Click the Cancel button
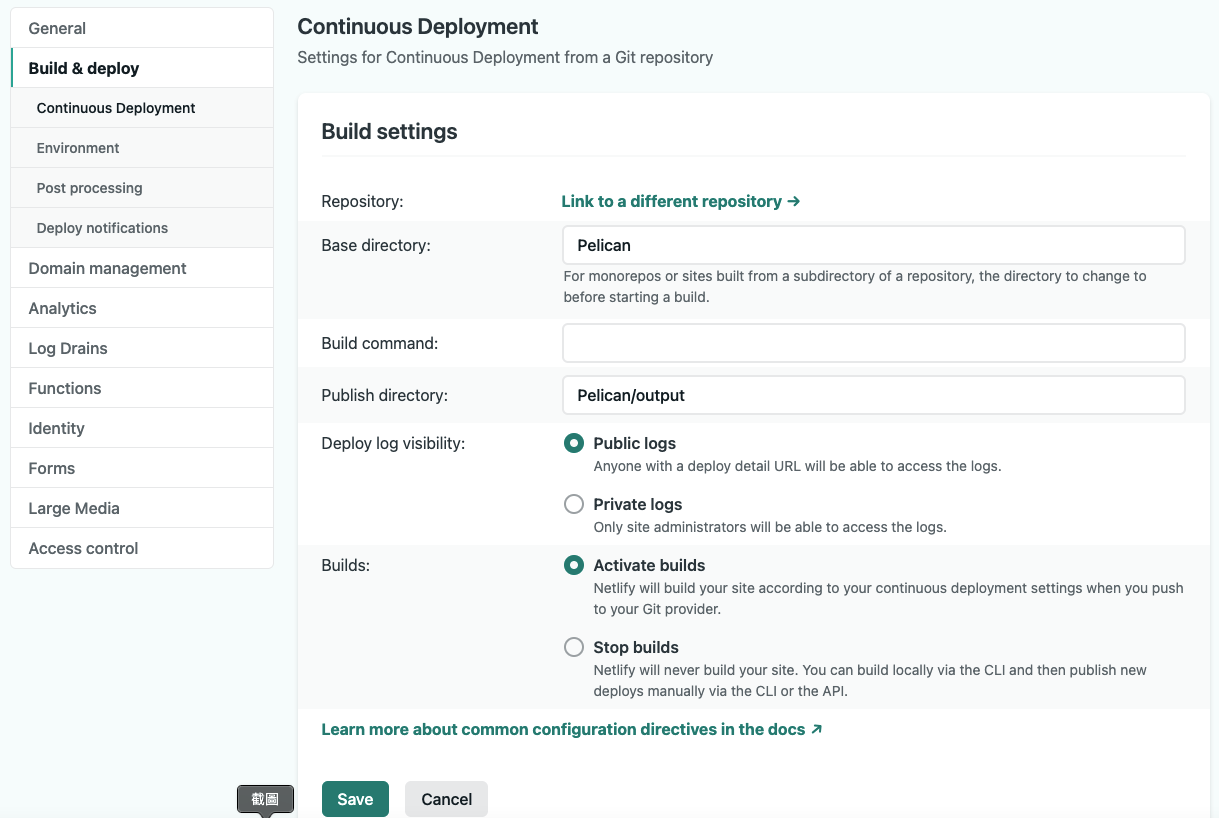This screenshot has height=818, width=1219. (446, 799)
